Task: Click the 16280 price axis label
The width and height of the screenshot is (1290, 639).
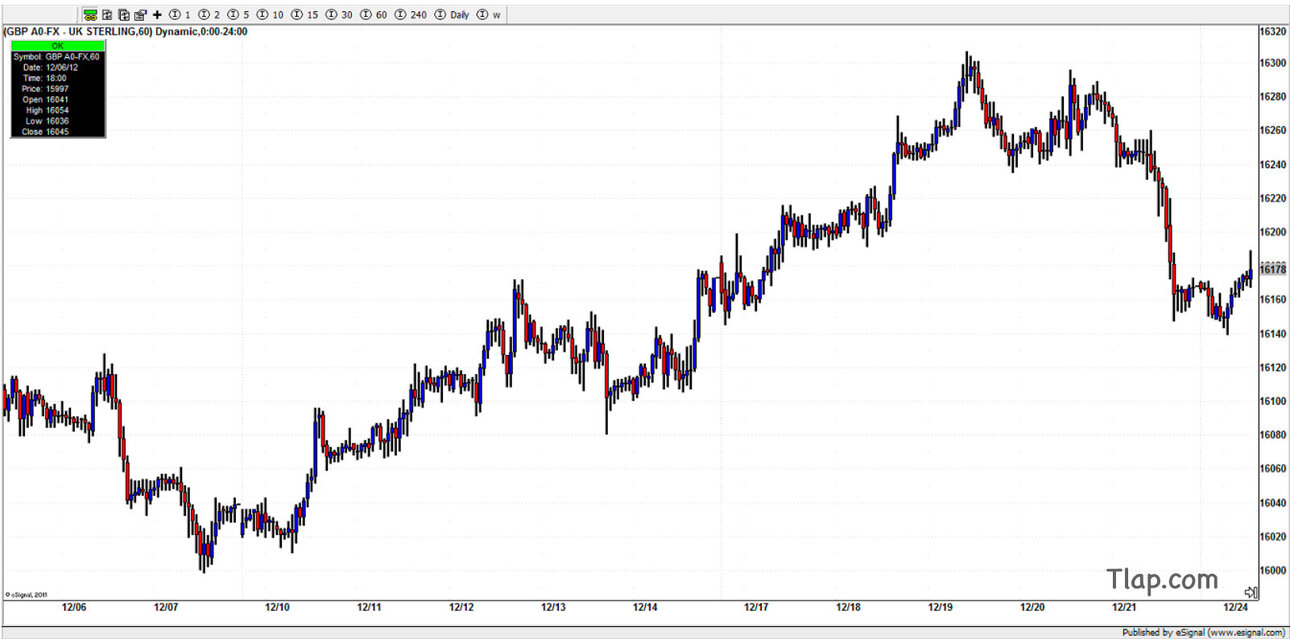Action: click(1272, 97)
